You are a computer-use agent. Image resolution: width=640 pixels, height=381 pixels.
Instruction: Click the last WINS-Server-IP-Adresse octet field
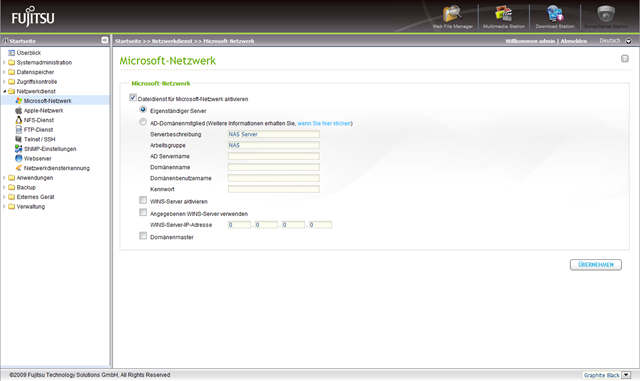[320, 225]
